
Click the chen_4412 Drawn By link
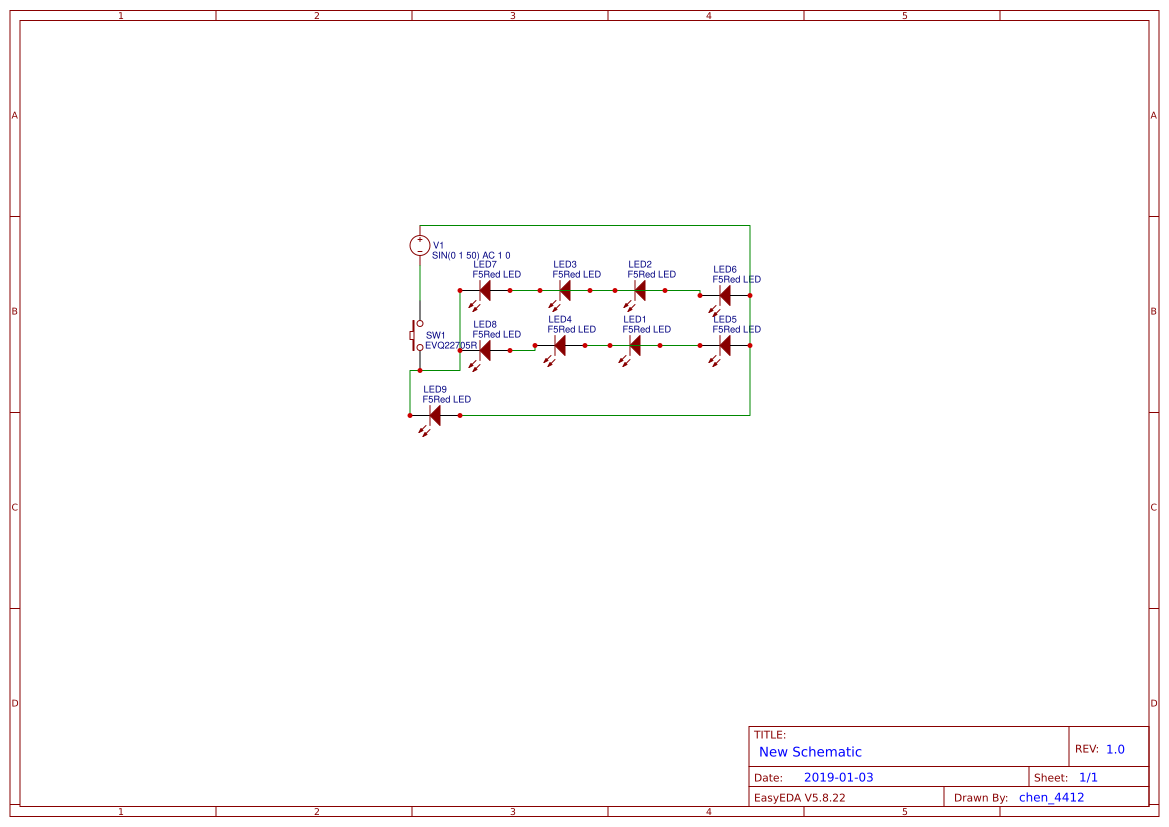coord(1050,797)
